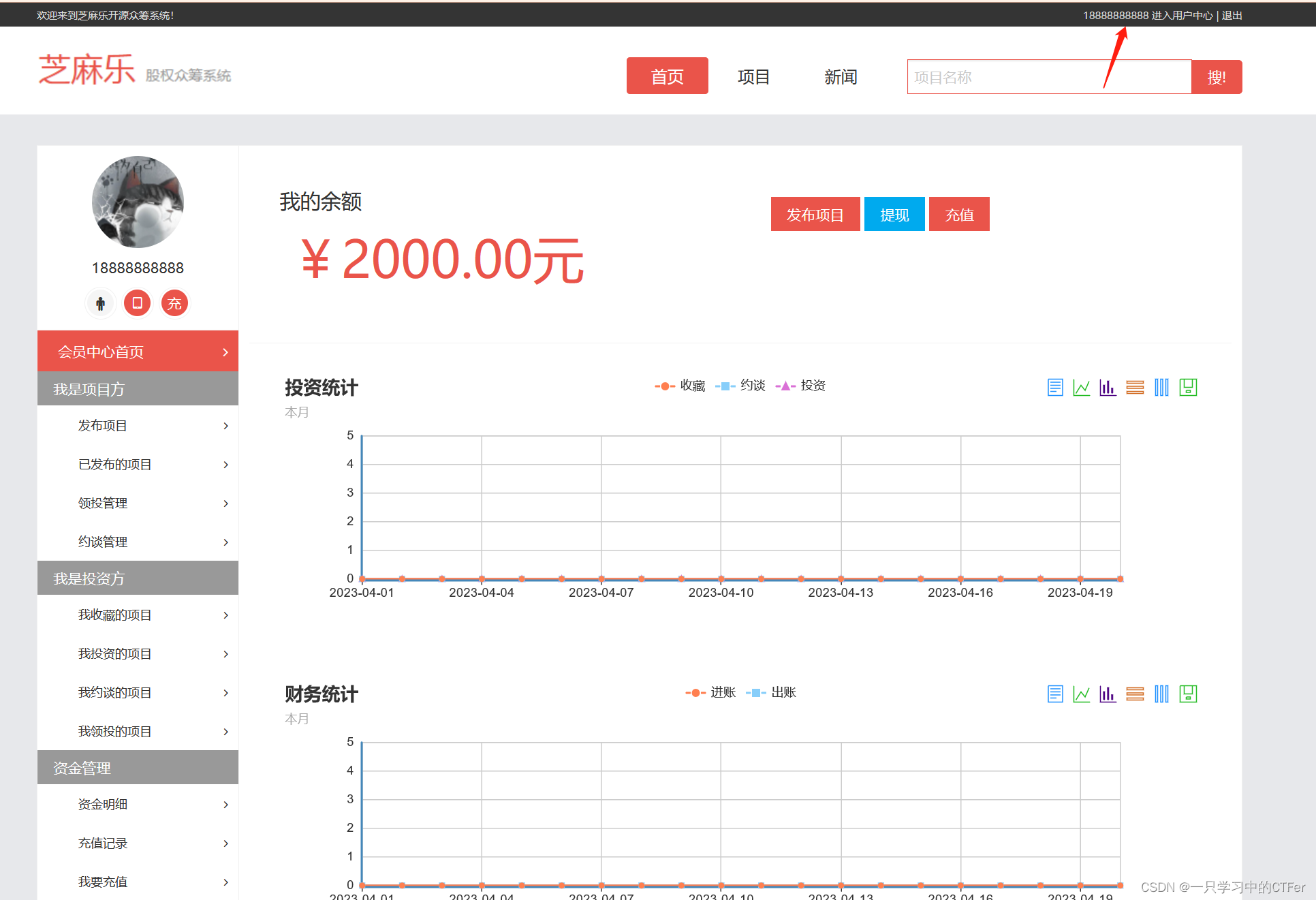Expand 已发布的项目 sidebar arrow
This screenshot has height=900, width=1316.
[x=225, y=465]
